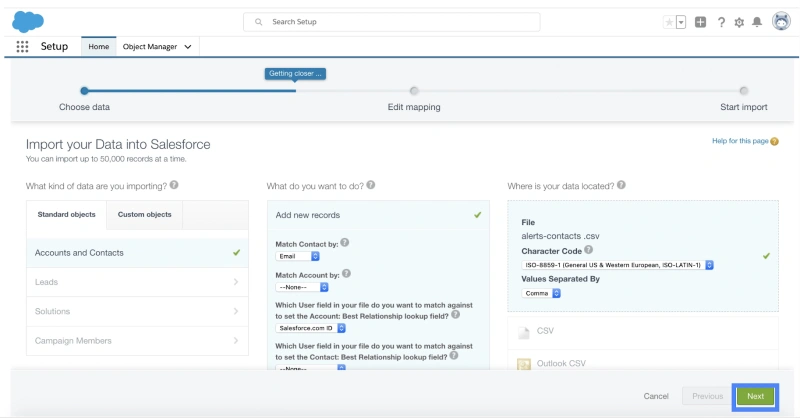Viewport: 800px width, 418px height.
Task: Click the Favorites star icon
Action: pos(669,22)
